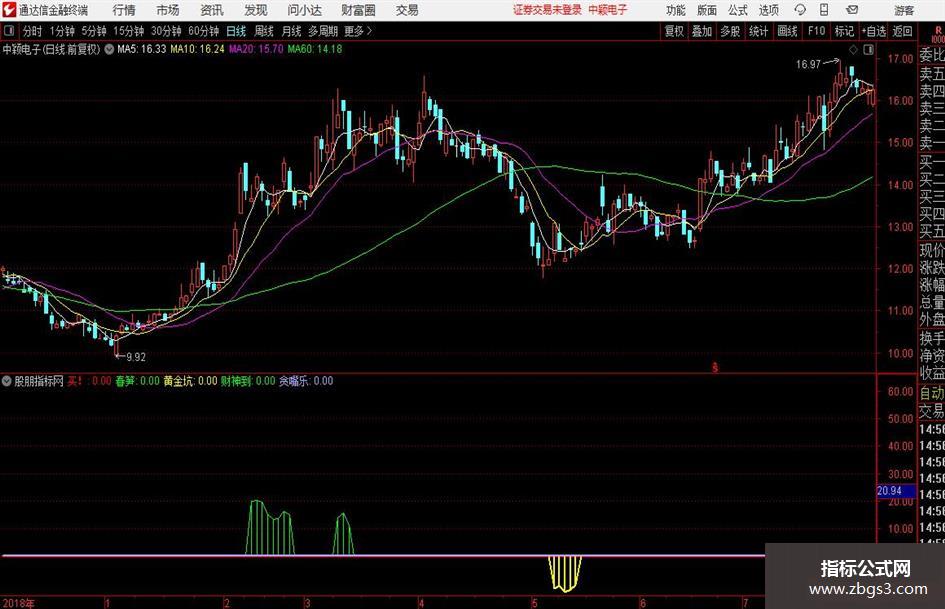Open the 资讯 menu
945x609 pixels.
point(212,10)
